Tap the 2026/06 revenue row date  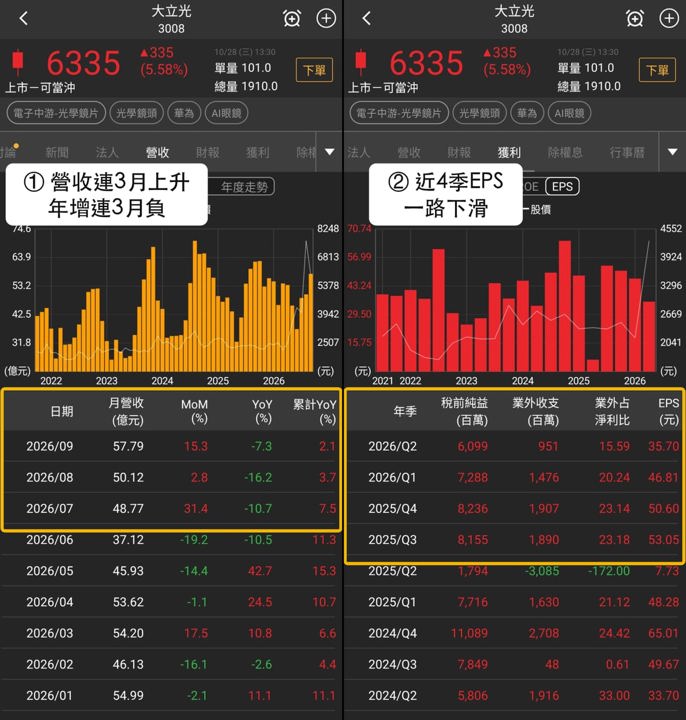tap(50, 540)
